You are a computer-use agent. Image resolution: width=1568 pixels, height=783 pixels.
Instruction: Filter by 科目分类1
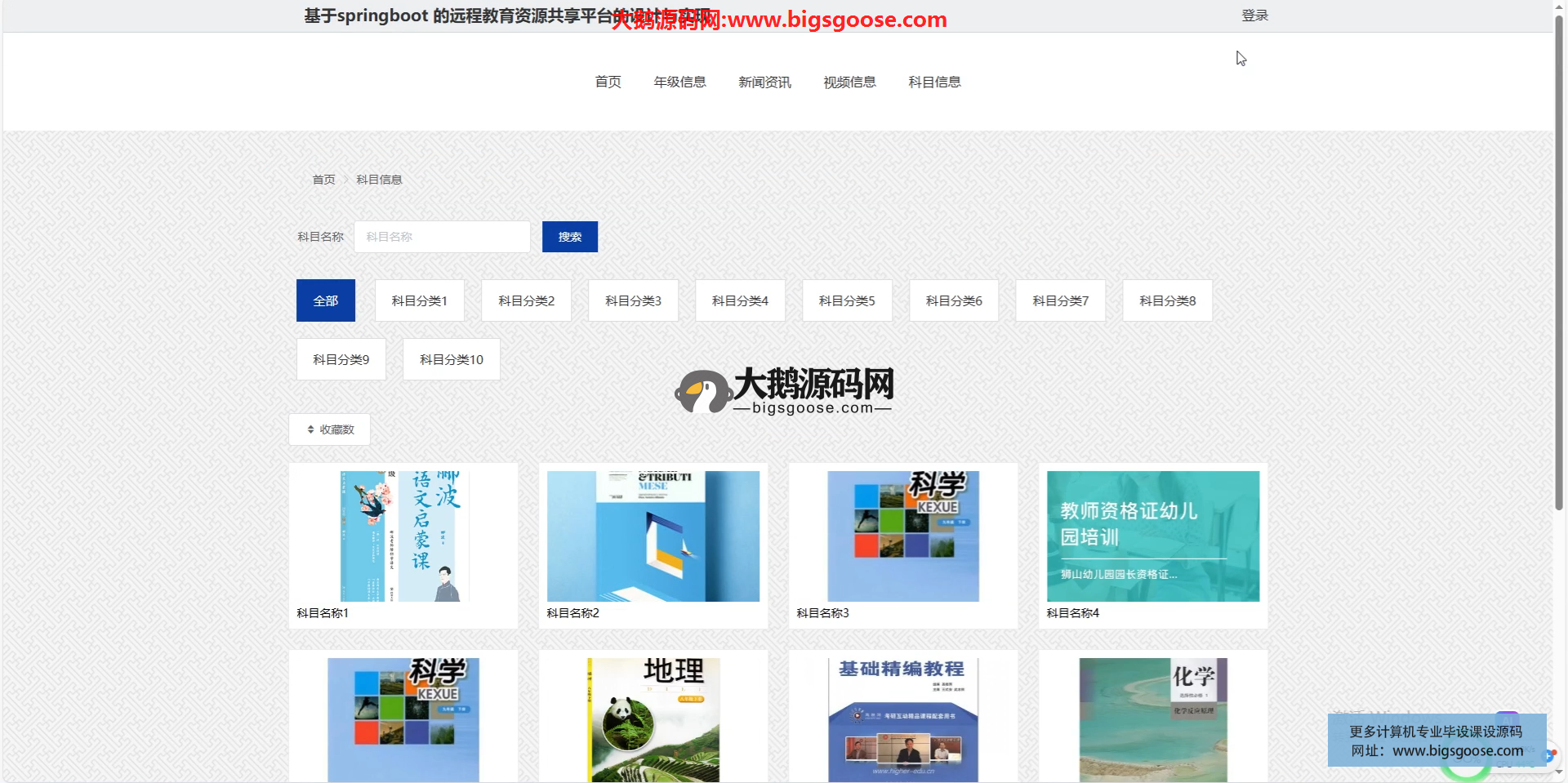(x=419, y=300)
